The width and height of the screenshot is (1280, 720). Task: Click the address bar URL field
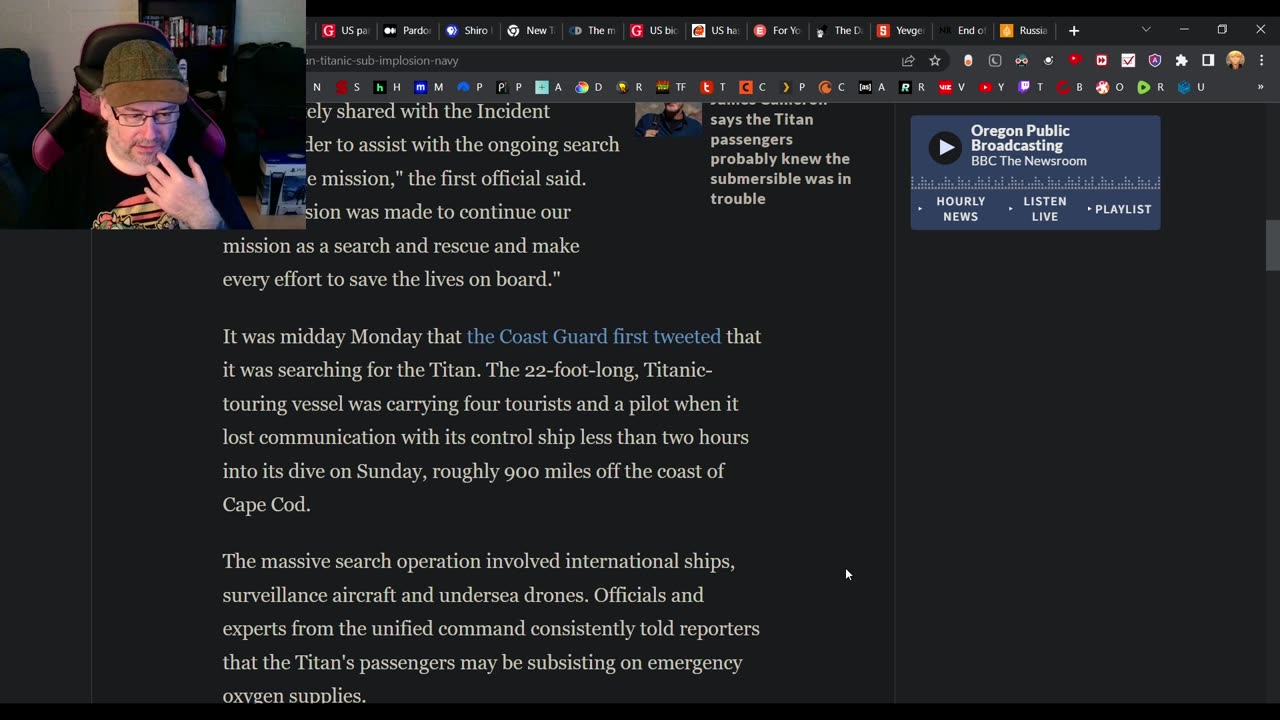600,60
